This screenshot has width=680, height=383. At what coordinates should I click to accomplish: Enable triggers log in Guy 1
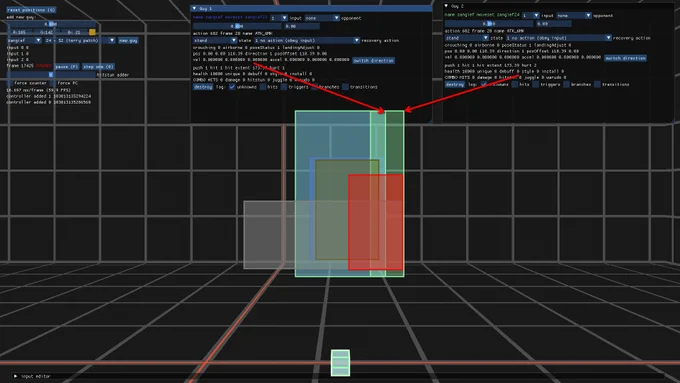click(x=284, y=87)
